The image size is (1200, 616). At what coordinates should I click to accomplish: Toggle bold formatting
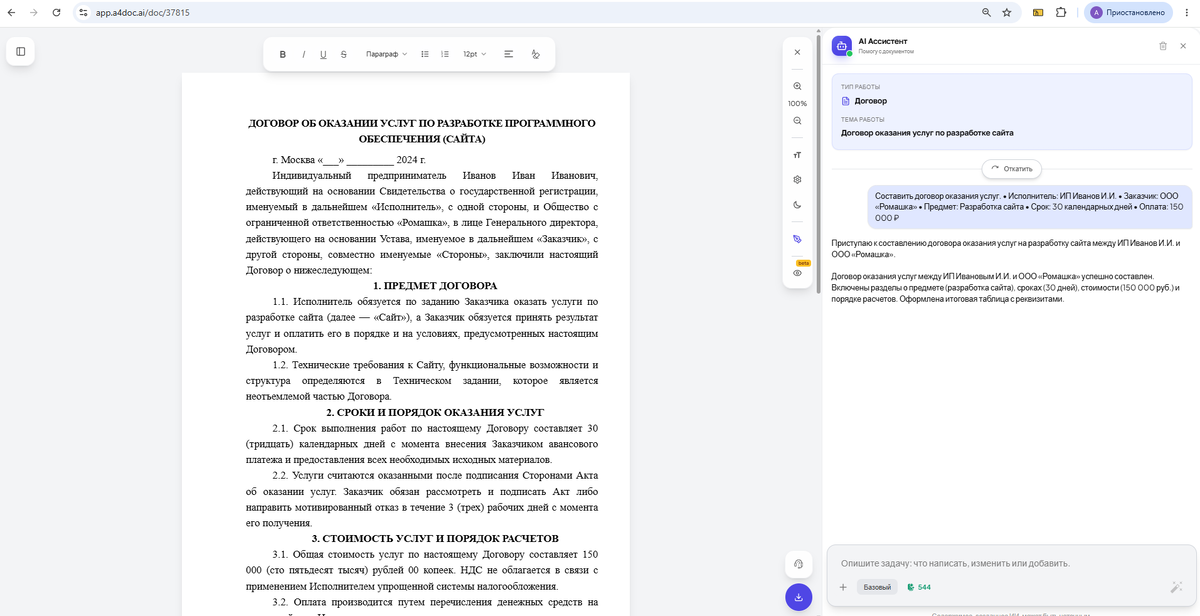(283, 54)
